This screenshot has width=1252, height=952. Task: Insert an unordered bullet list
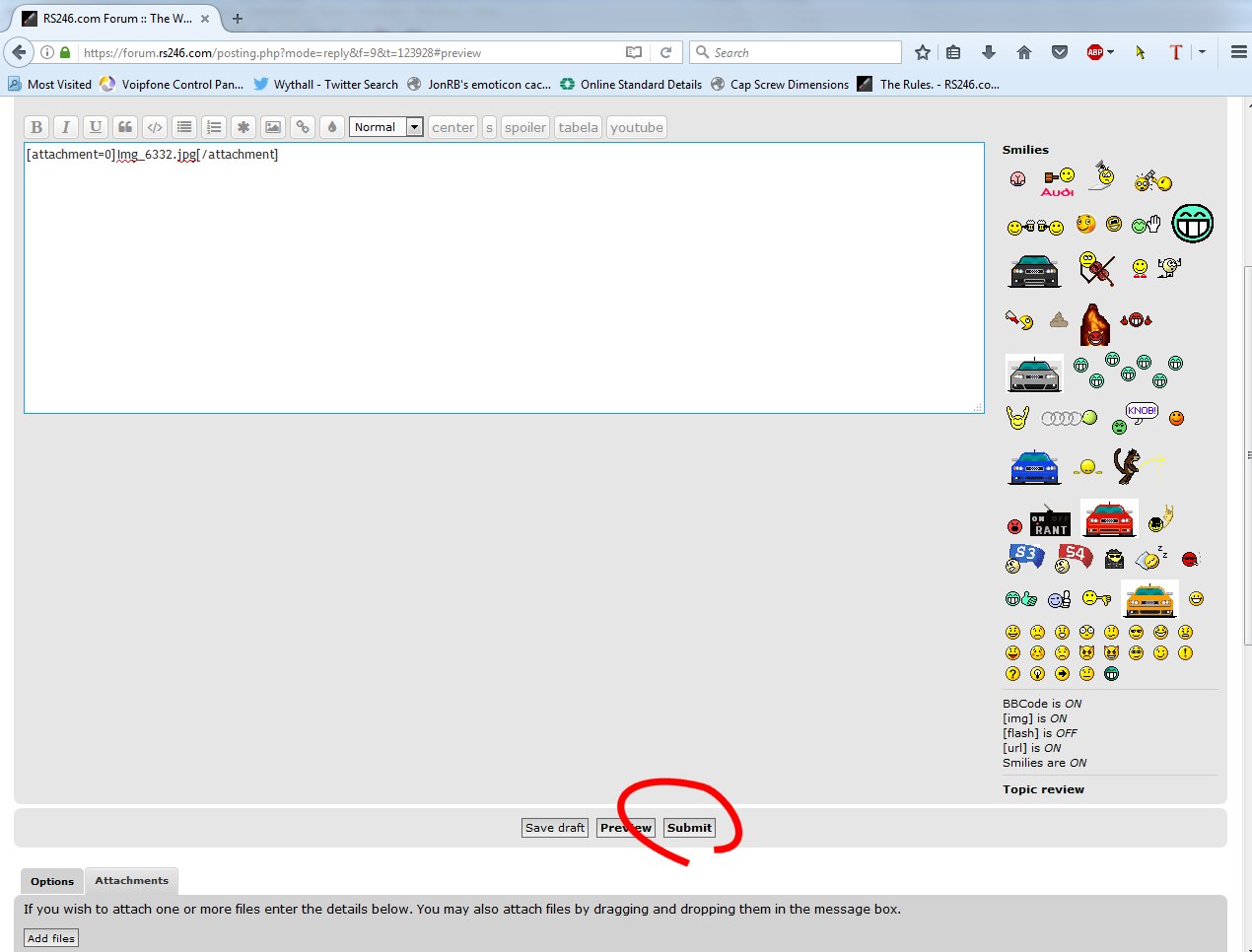(x=184, y=127)
